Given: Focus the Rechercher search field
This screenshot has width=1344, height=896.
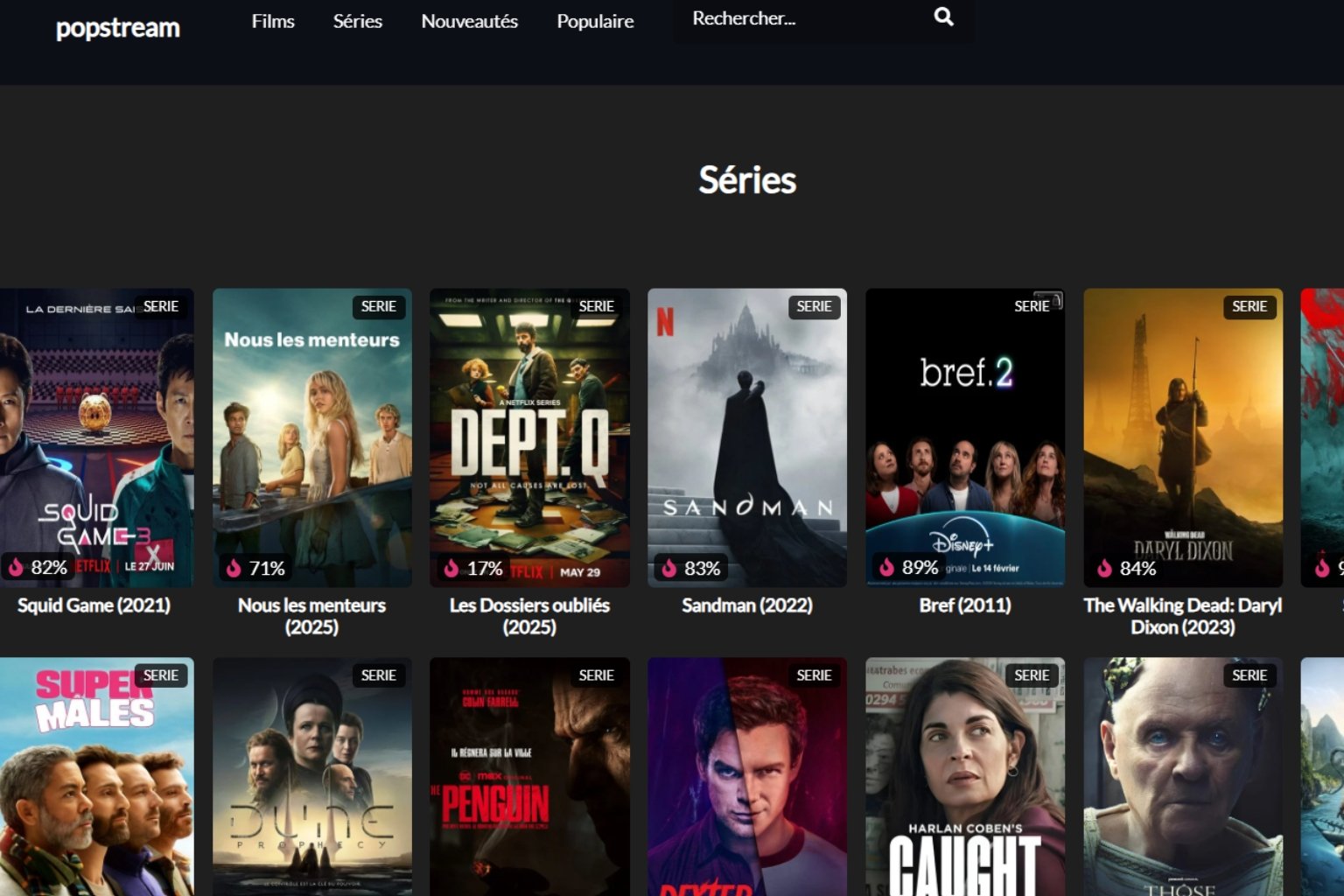Looking at the screenshot, I should click(805, 18).
